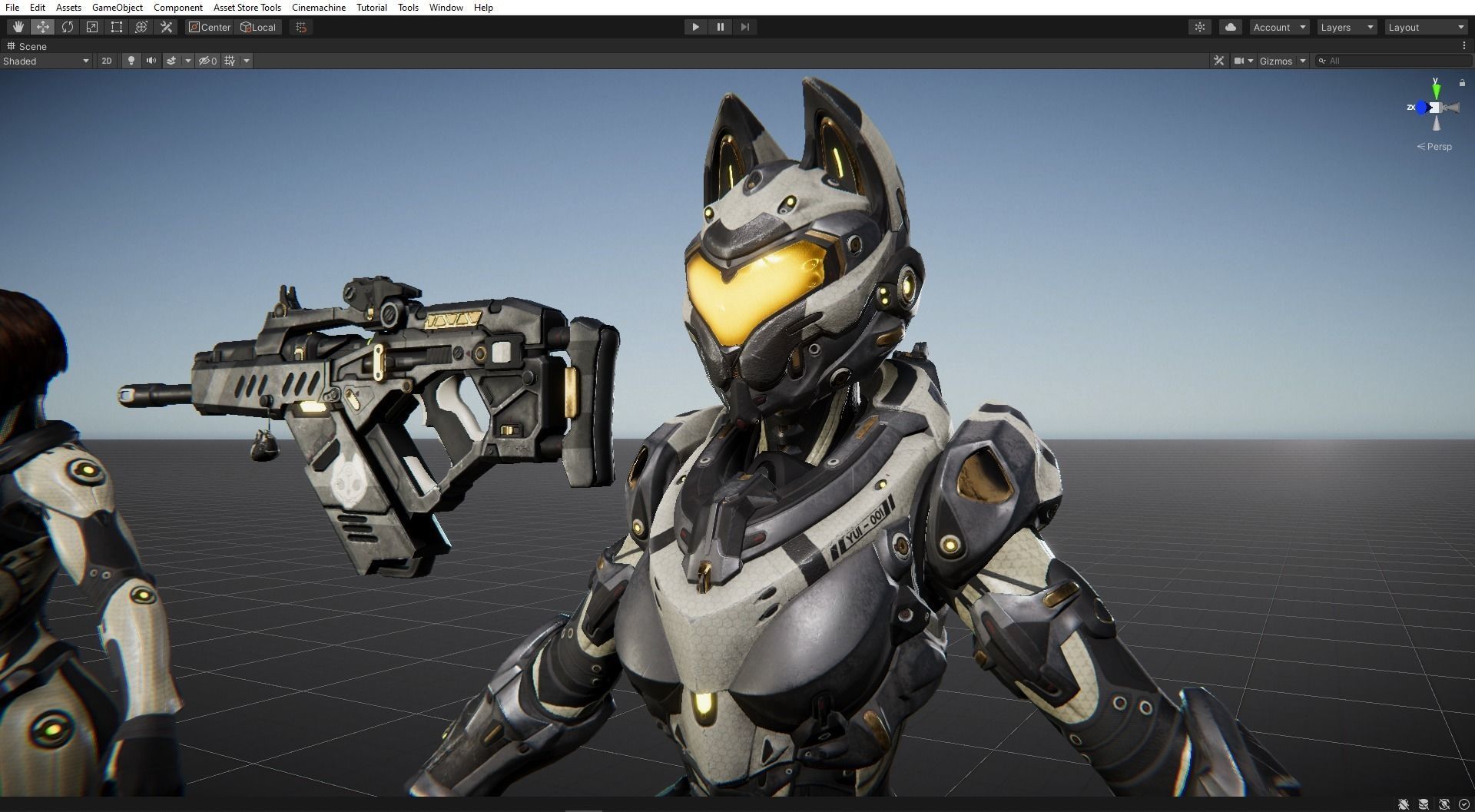
Task: Toggle the Gizmos button
Action: pos(1276,61)
